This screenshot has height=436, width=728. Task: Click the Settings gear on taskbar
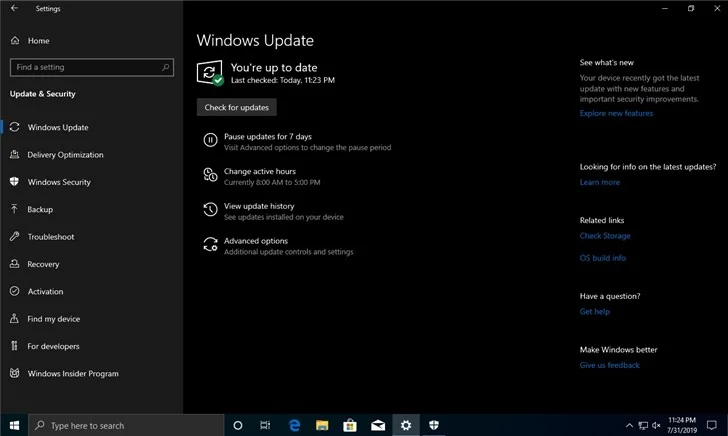406,425
